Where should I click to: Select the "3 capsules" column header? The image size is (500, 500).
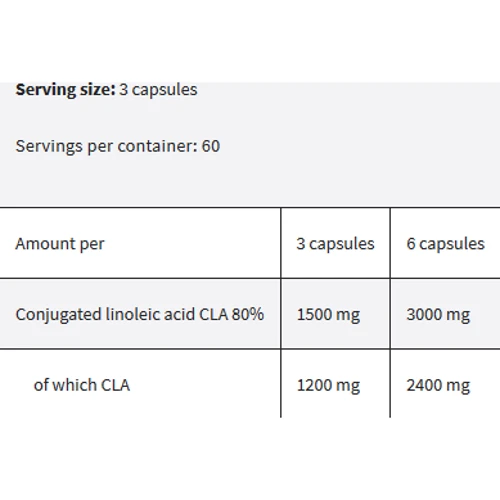[335, 243]
